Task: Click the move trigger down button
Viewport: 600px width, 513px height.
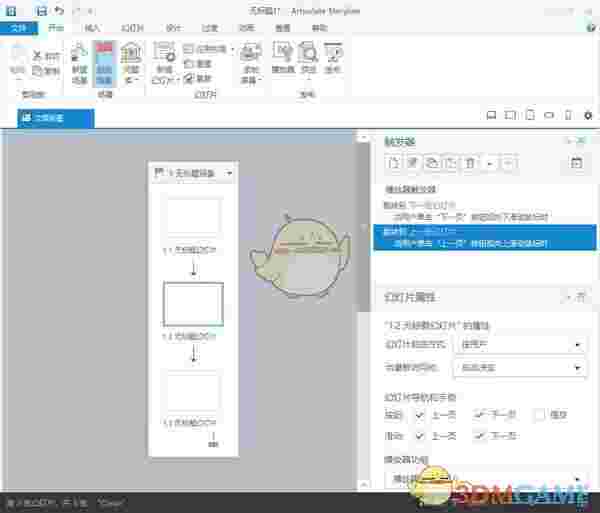Action: 508,163
